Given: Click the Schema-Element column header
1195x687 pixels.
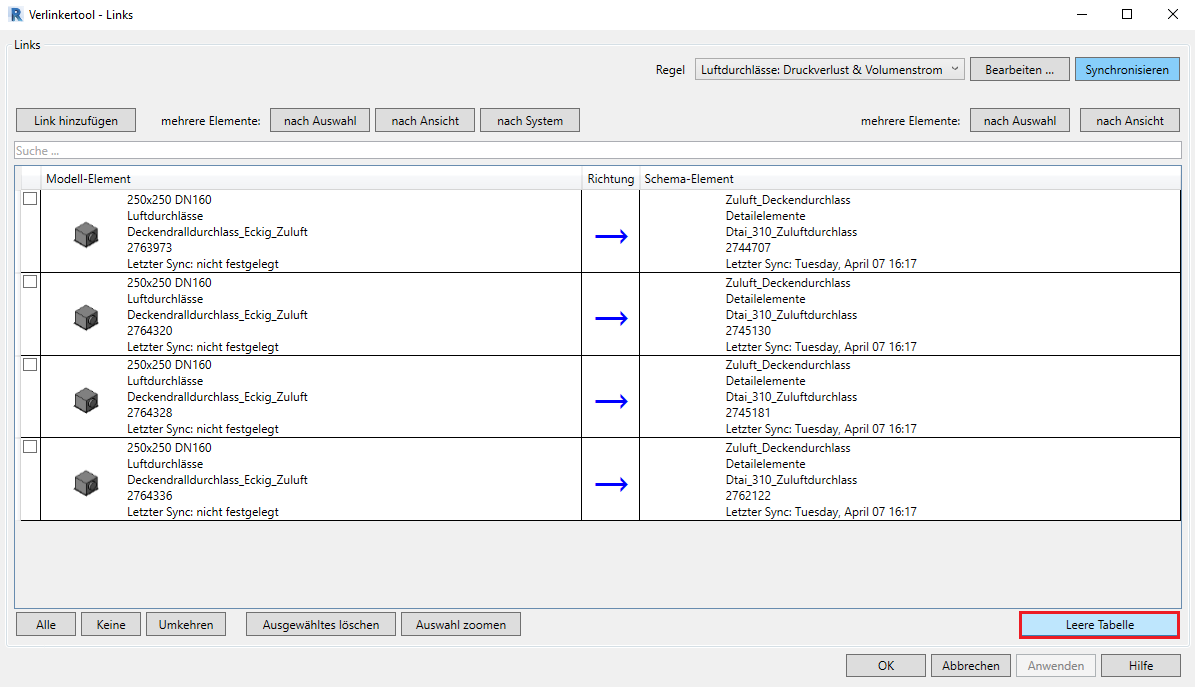Looking at the screenshot, I should click(x=689, y=179).
